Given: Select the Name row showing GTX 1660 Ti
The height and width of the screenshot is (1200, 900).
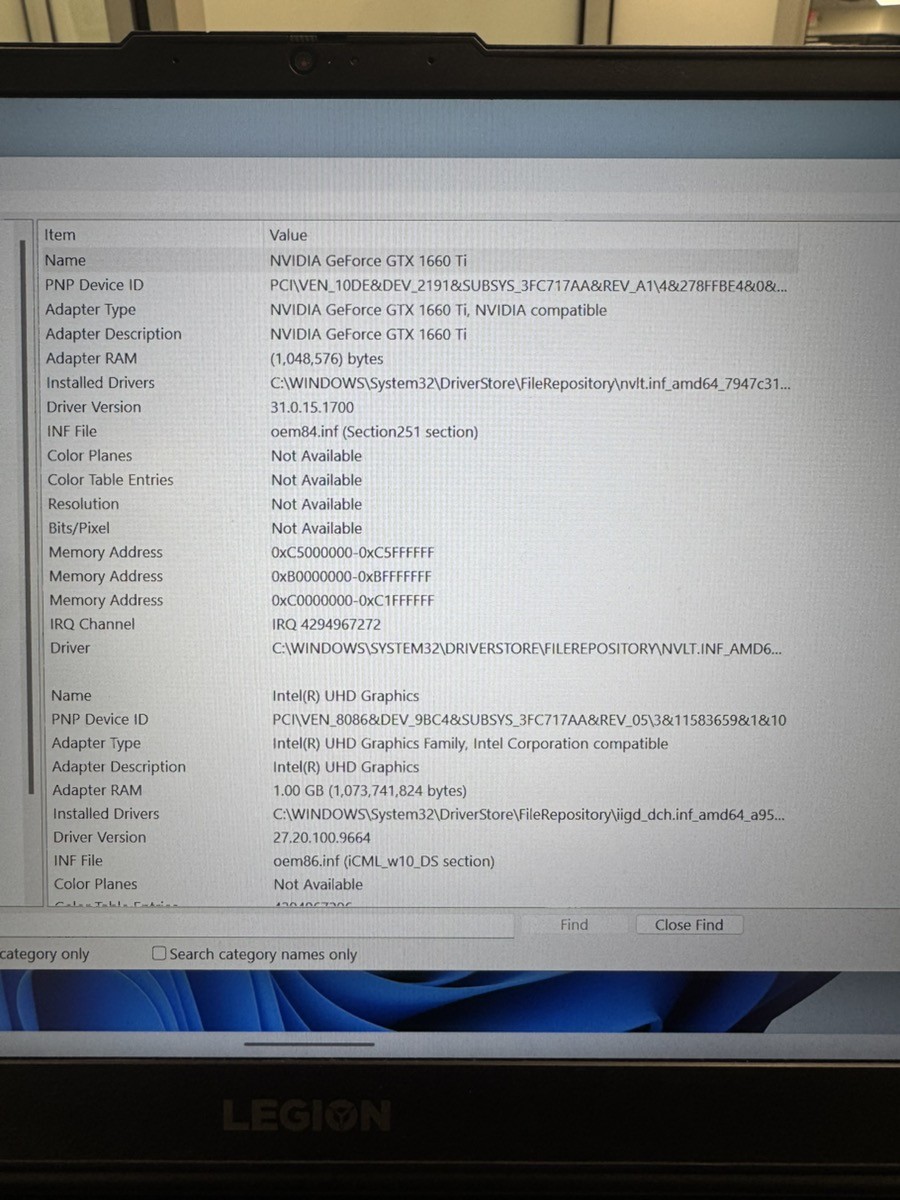Looking at the screenshot, I should pyautogui.click(x=418, y=260).
